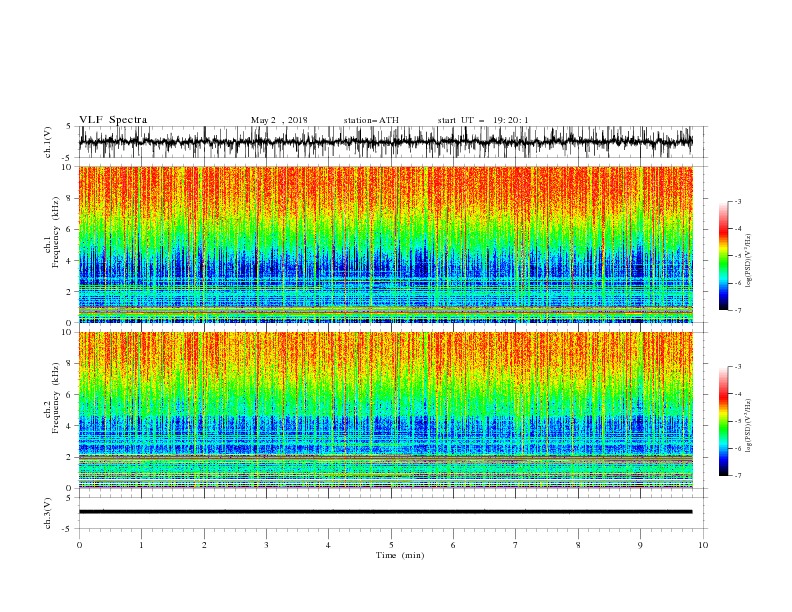The width and height of the screenshot is (792, 612).
Task: Select the ch.1 color scale "log(PSD)(V²/Hz)" label
Action: click(x=749, y=261)
